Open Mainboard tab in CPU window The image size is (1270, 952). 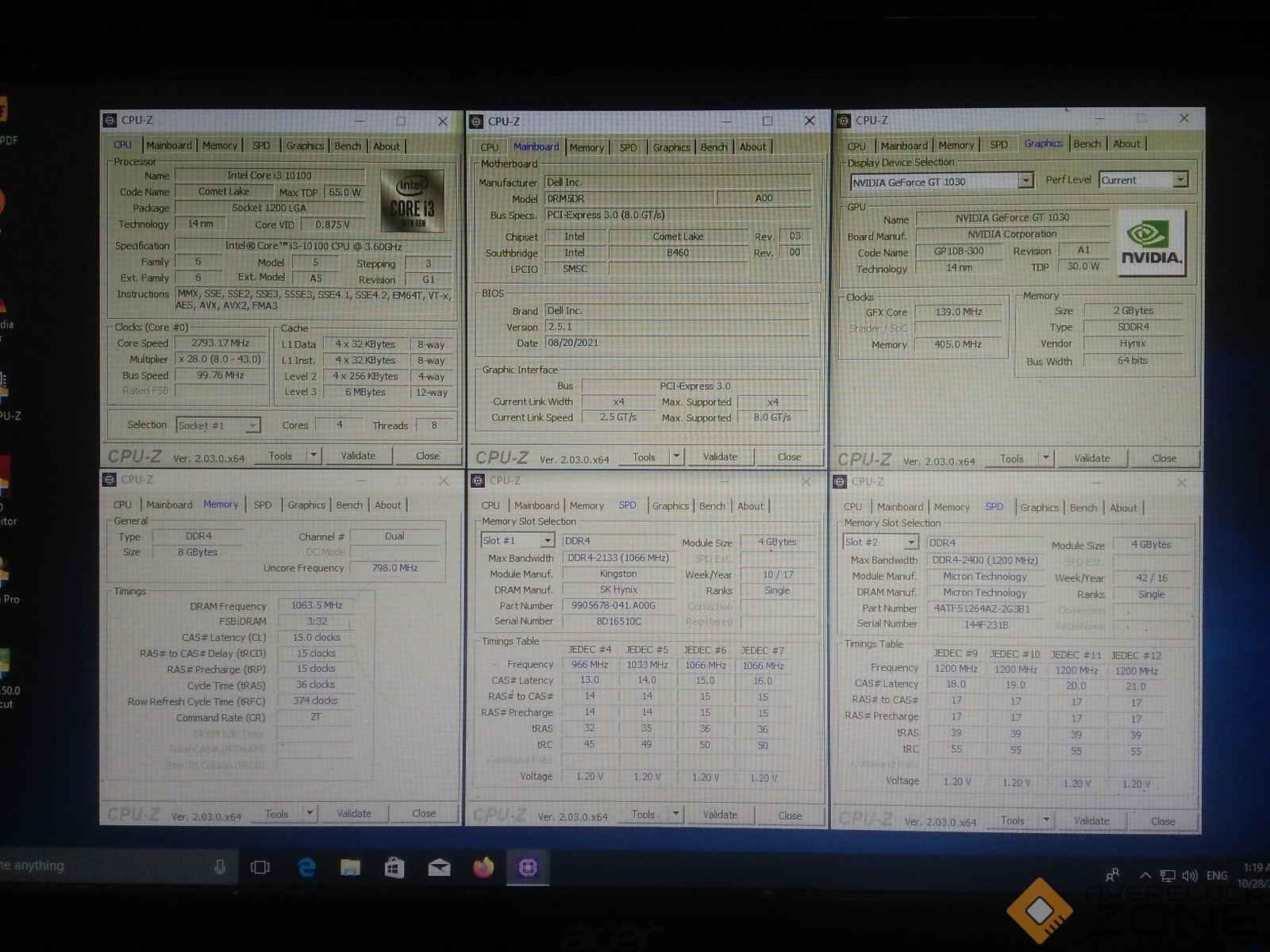pos(168,145)
